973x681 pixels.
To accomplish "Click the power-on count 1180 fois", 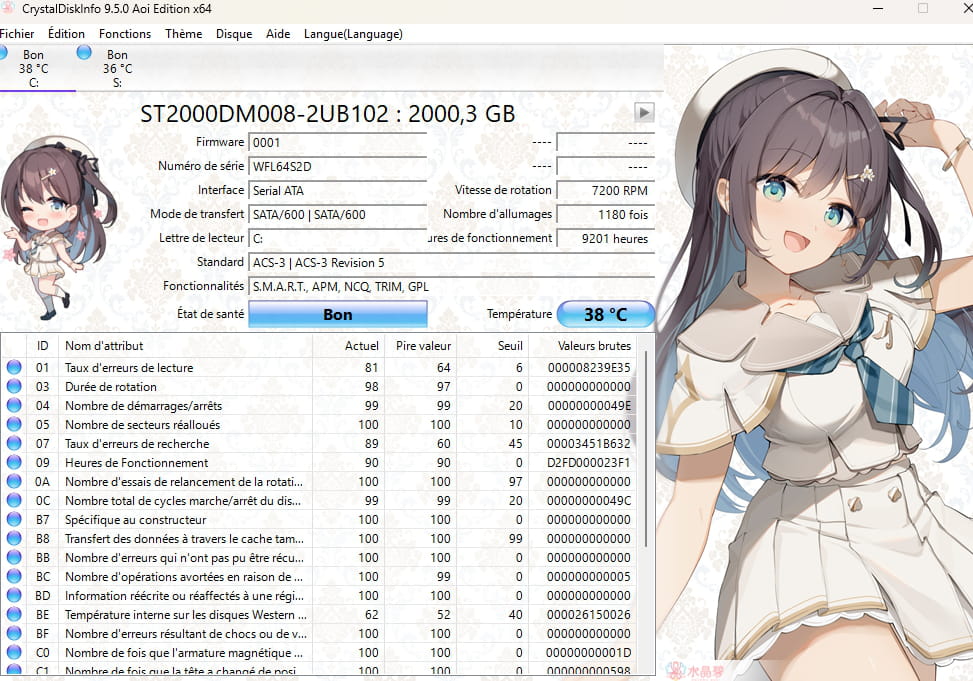I will (x=606, y=215).
